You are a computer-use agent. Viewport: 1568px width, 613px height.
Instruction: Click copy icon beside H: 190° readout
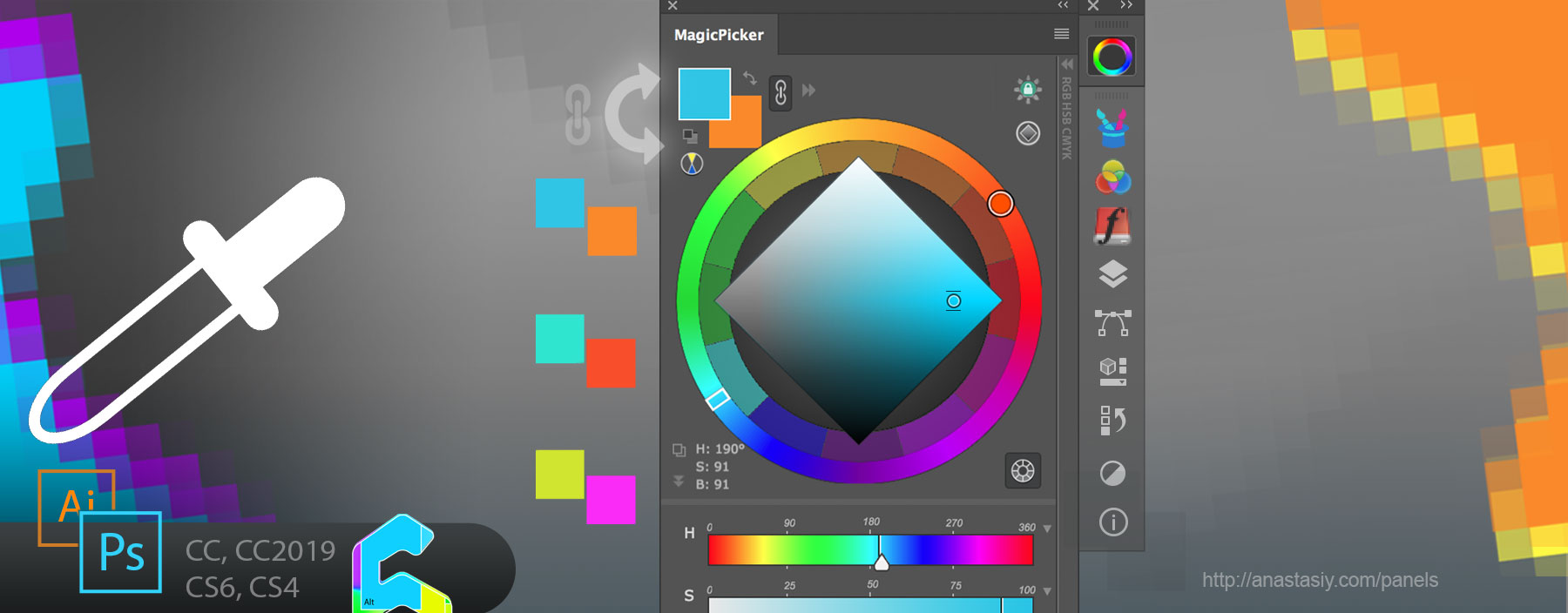pyautogui.click(x=679, y=450)
